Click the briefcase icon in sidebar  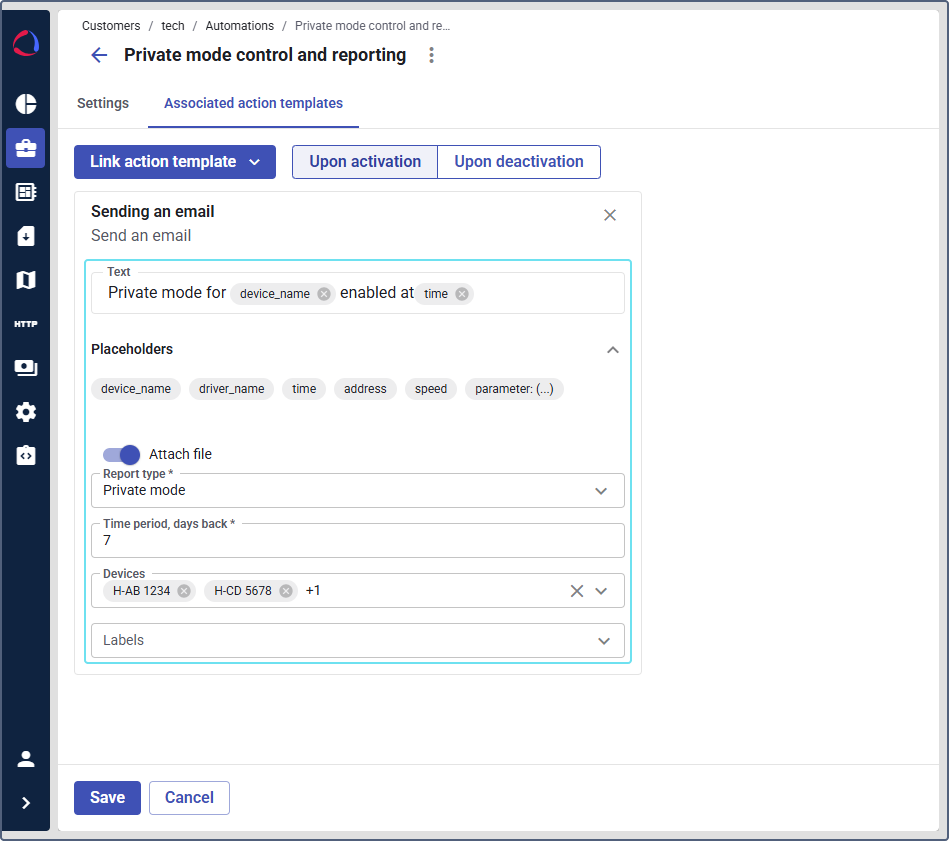pos(26,148)
